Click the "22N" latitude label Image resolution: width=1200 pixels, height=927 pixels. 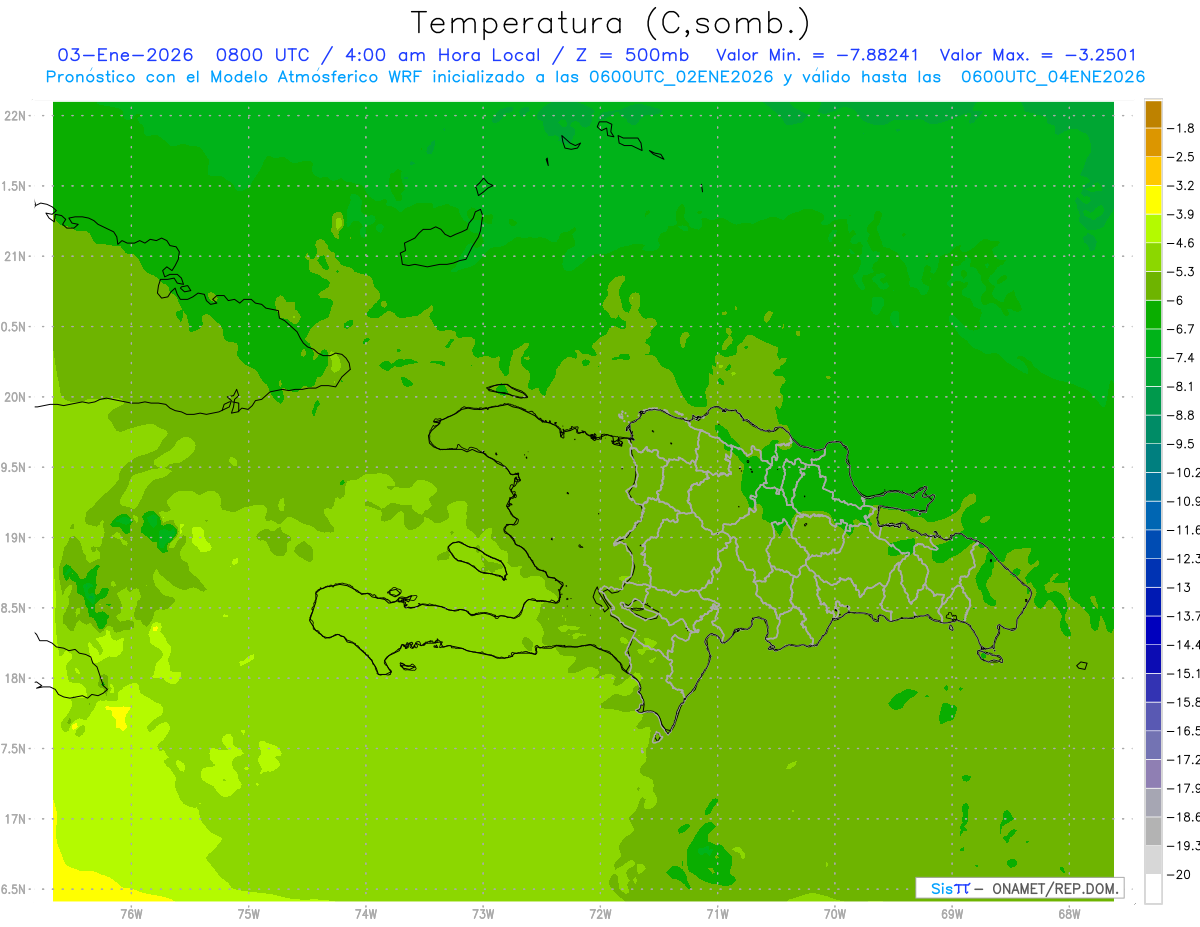pyautogui.click(x=16, y=116)
